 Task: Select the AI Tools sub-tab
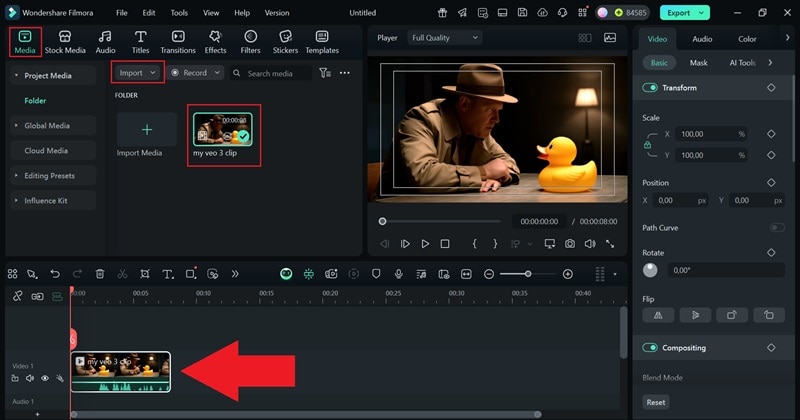(742, 63)
